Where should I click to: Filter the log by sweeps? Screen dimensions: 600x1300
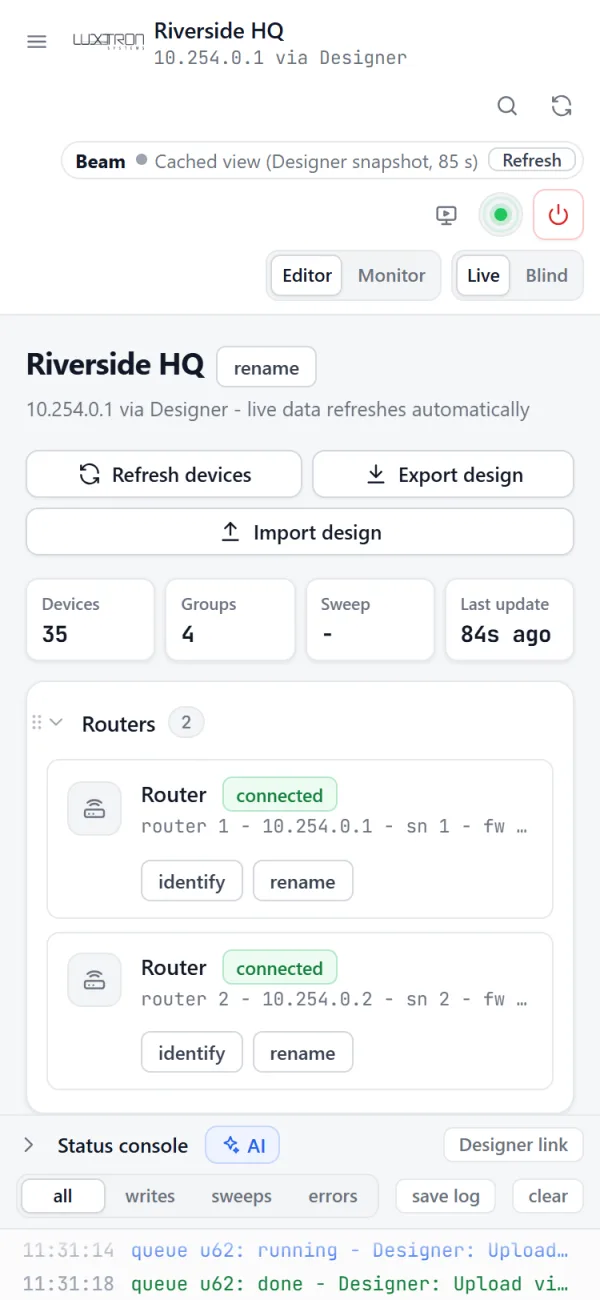(241, 1196)
